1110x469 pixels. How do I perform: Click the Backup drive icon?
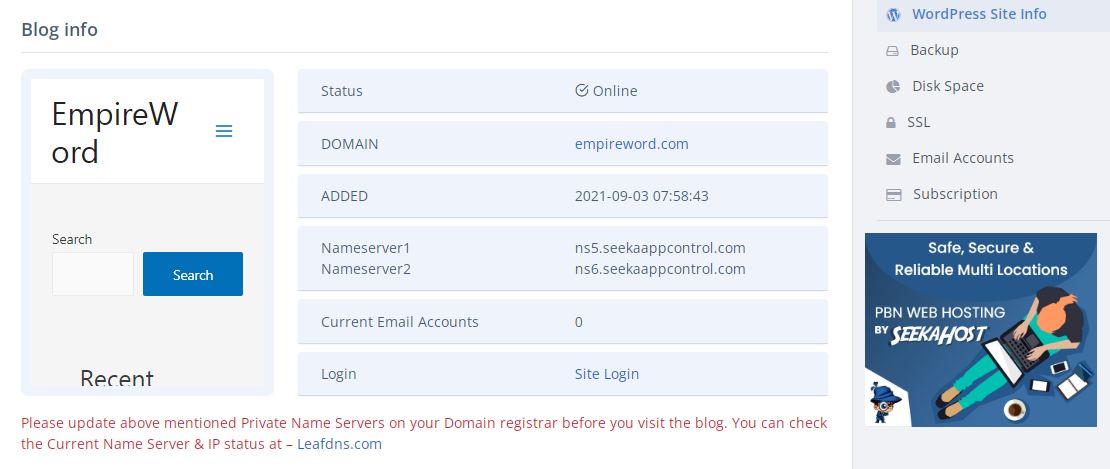pos(892,51)
